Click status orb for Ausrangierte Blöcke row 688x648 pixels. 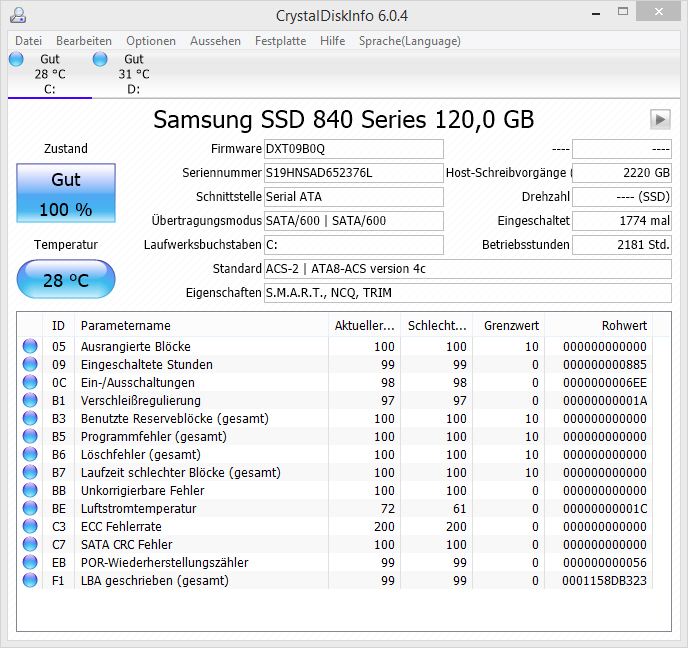(30, 346)
